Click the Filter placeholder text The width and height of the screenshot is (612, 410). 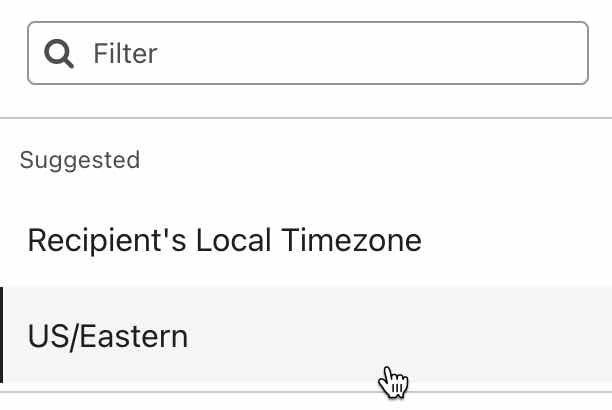(x=126, y=53)
